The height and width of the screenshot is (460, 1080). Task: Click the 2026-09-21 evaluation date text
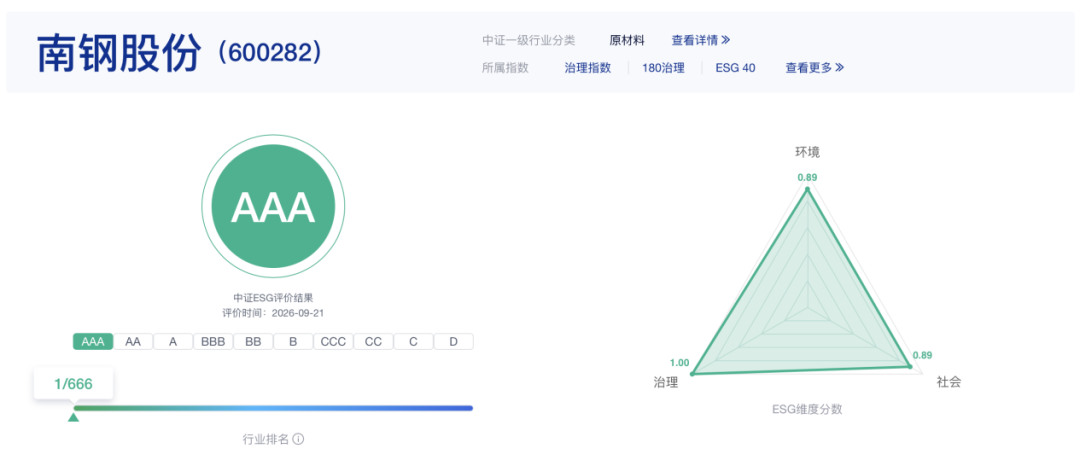[x=299, y=313]
